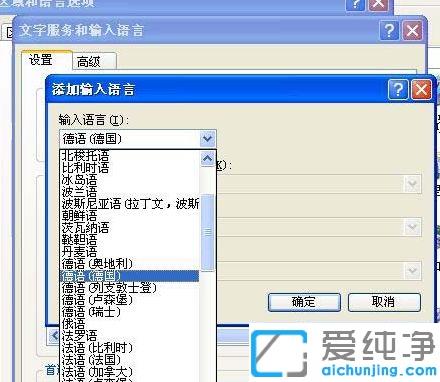Select 法语 (法国) in the list

coord(130,360)
